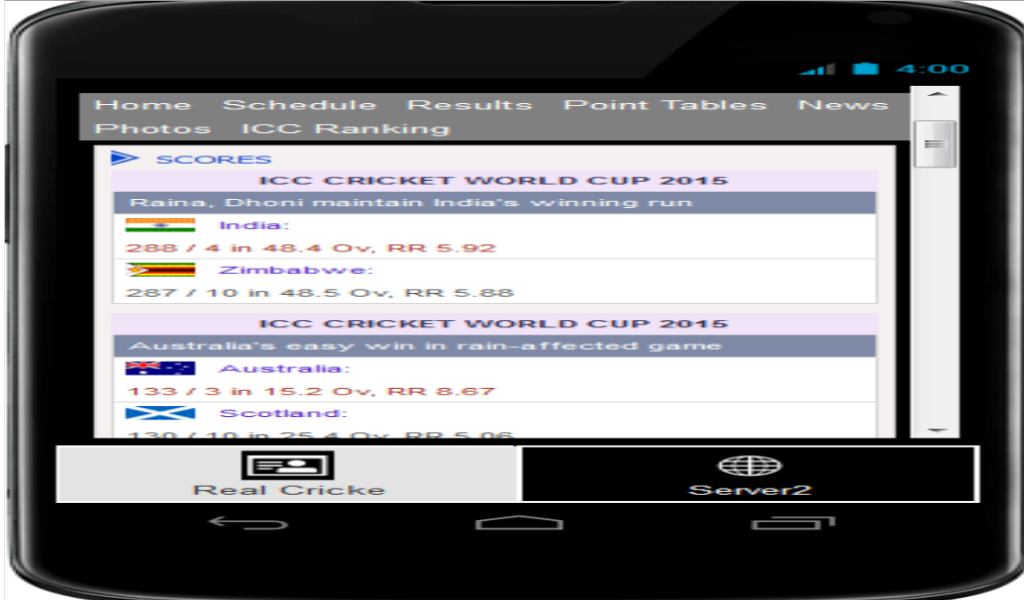The image size is (1024, 600).
Task: Open ICC Ranking page
Action: tap(345, 129)
